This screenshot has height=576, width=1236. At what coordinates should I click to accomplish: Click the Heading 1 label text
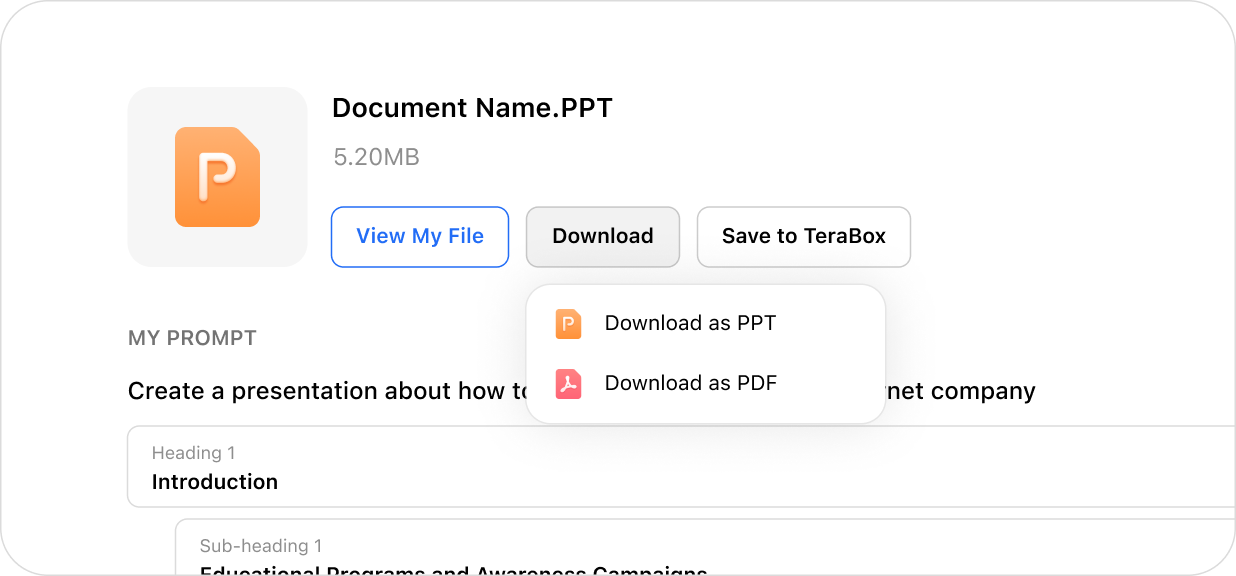[x=193, y=453]
